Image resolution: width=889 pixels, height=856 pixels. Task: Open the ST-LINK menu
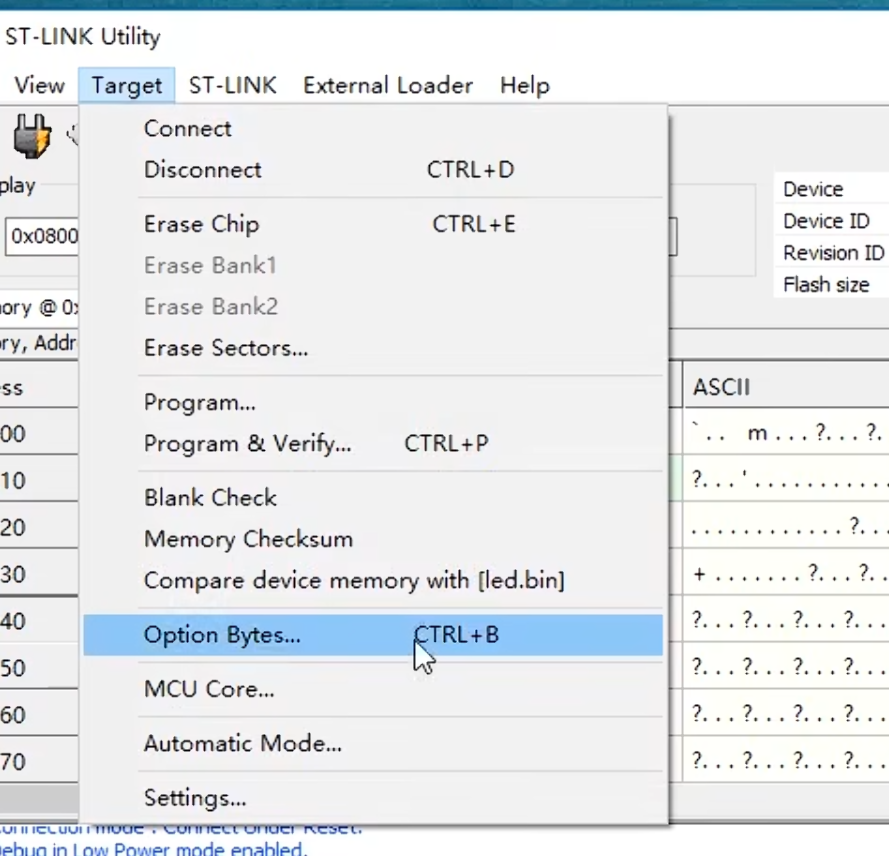pos(232,86)
